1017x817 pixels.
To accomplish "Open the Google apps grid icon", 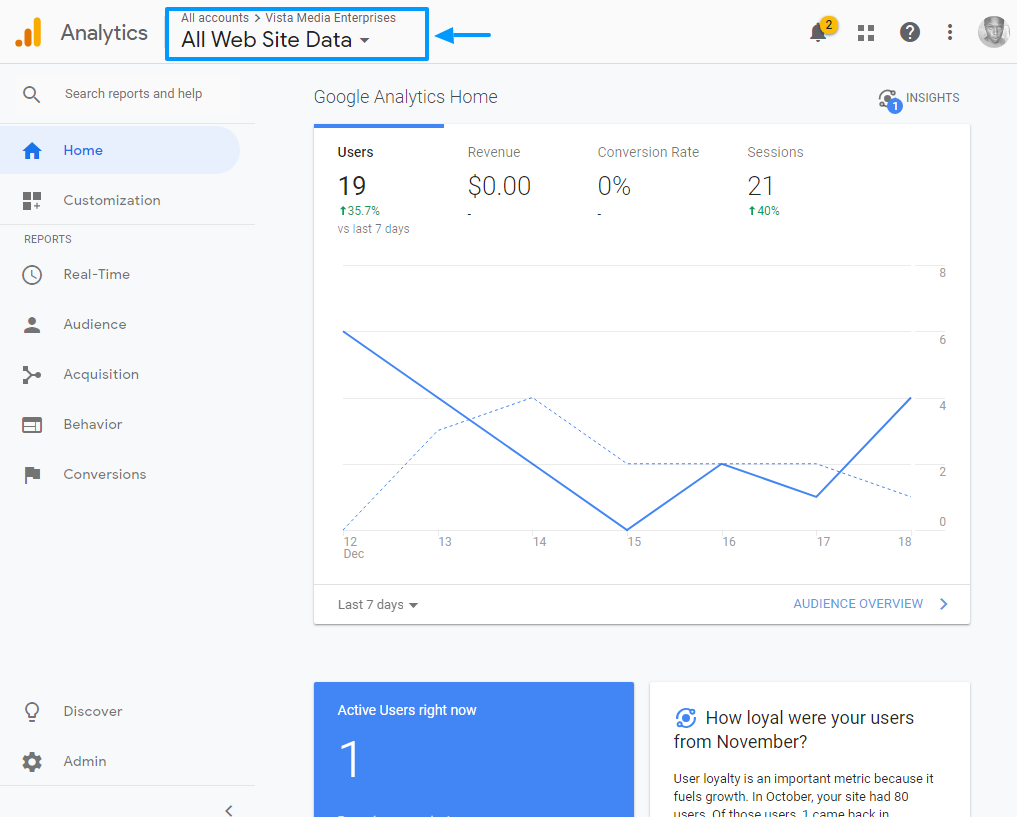I will tap(866, 33).
